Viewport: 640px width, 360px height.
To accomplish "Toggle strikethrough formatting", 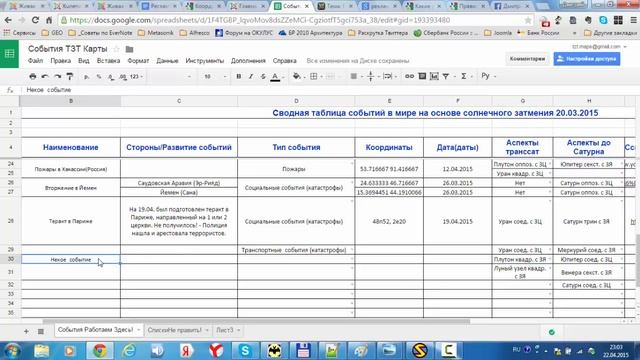I will tap(263, 76).
